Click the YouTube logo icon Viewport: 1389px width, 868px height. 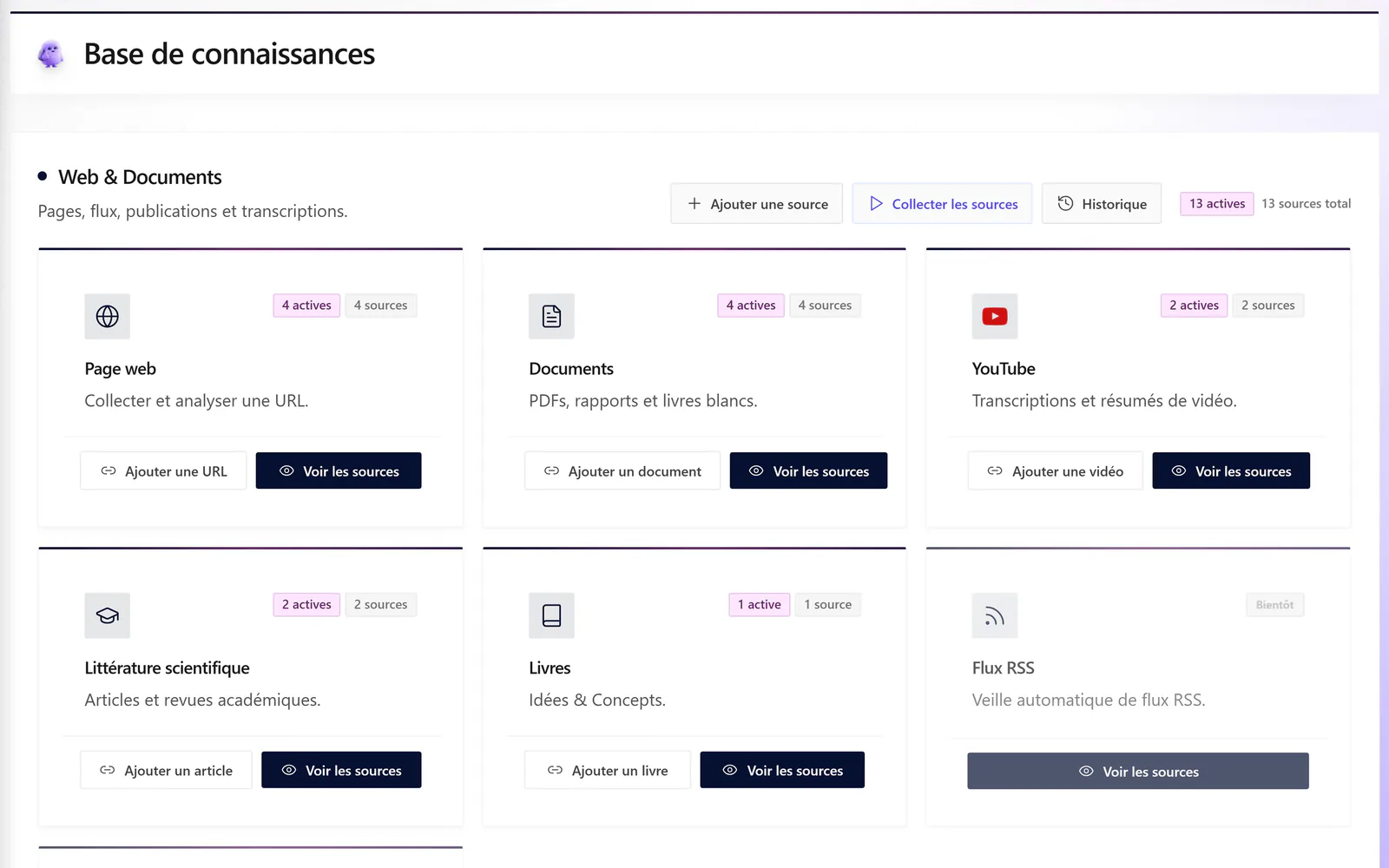pyautogui.click(x=995, y=316)
